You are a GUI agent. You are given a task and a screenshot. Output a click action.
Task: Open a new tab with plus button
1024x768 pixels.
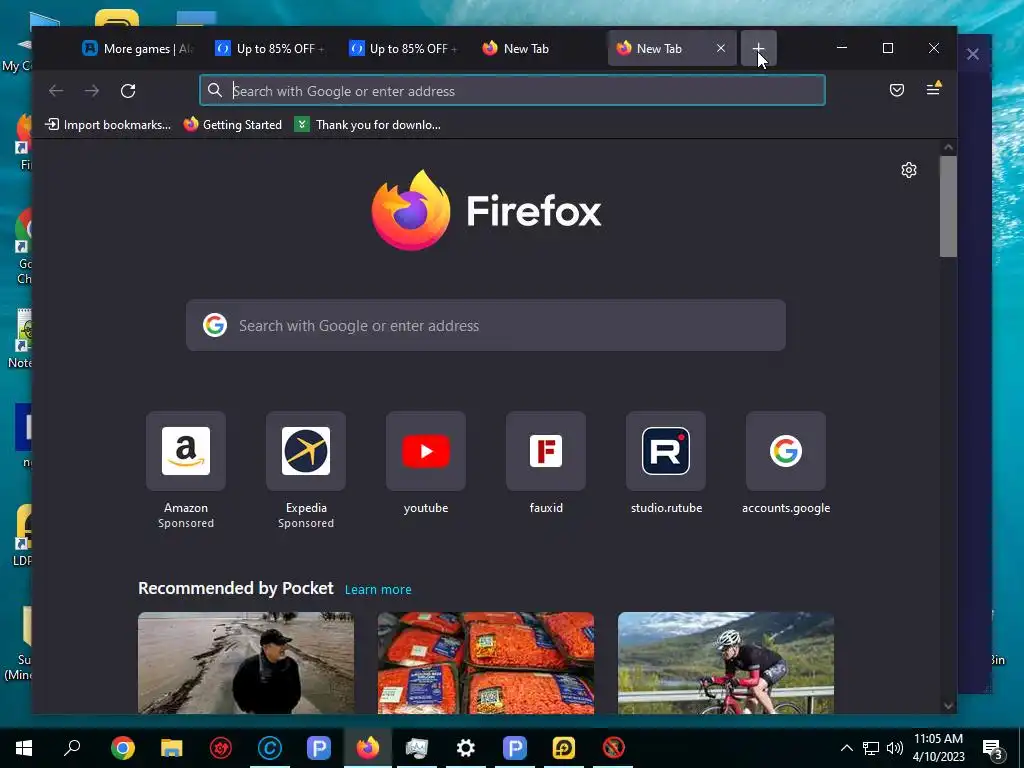tap(758, 48)
